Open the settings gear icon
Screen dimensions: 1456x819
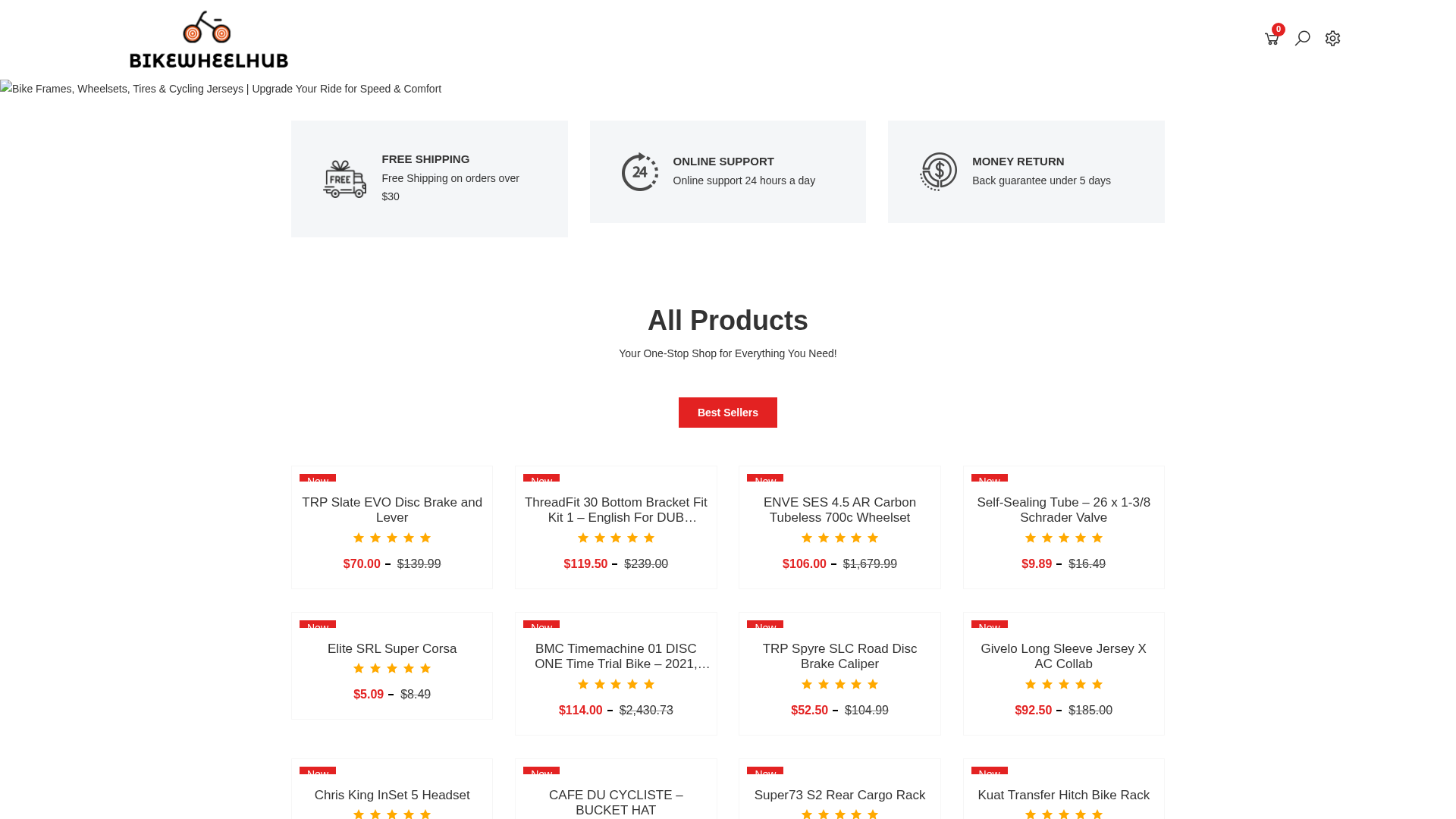1332,38
